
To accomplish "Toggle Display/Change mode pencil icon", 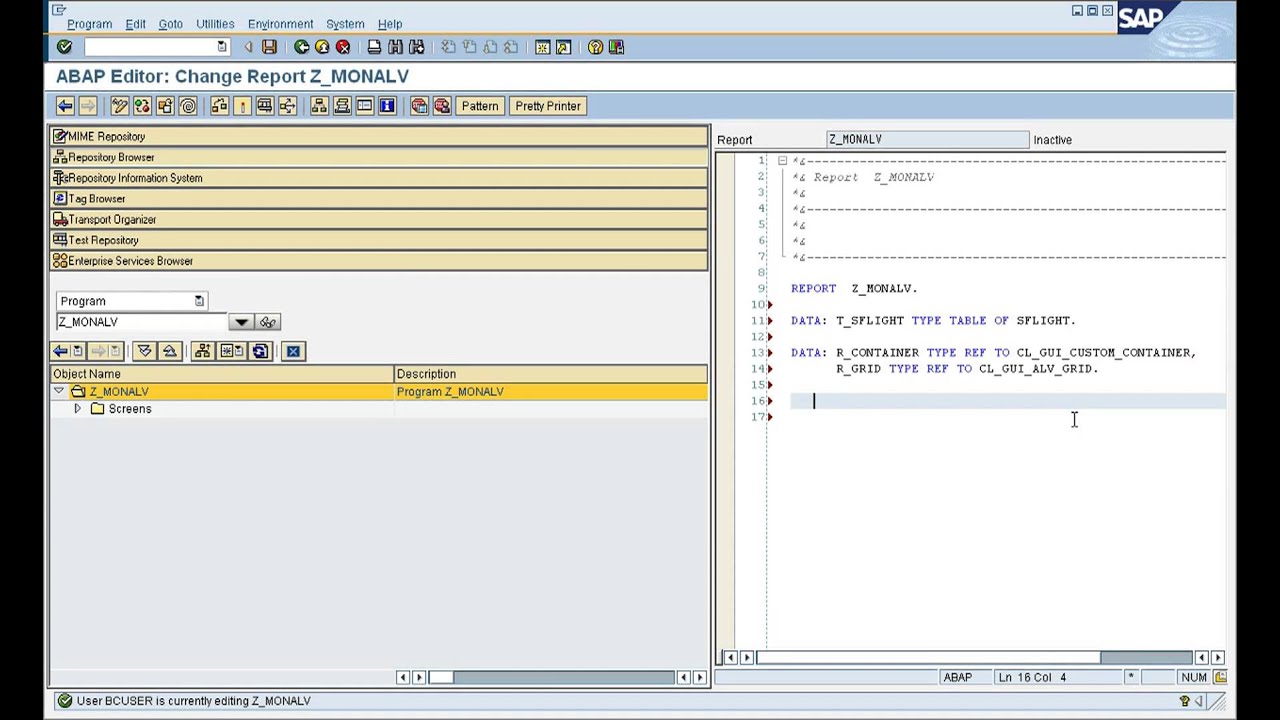I will tap(119, 106).
